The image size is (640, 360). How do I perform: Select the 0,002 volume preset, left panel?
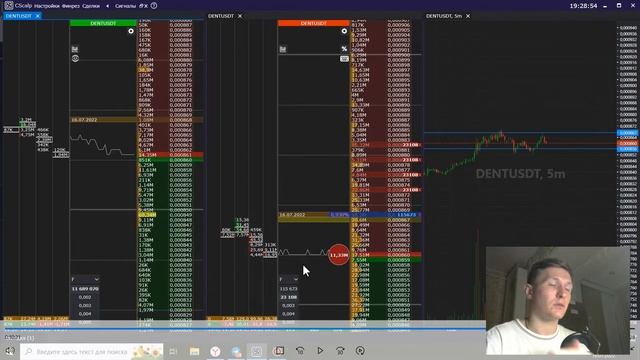[85, 297]
